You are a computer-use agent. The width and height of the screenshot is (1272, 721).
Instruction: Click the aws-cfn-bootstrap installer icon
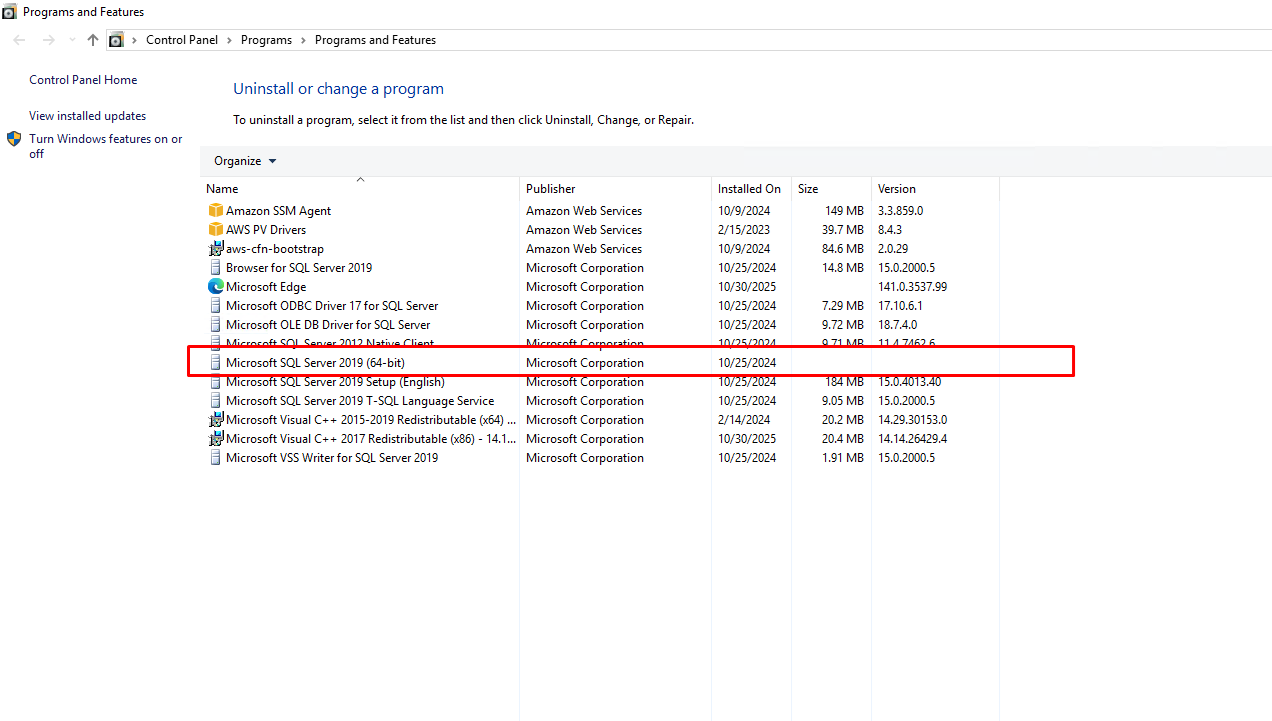(215, 249)
